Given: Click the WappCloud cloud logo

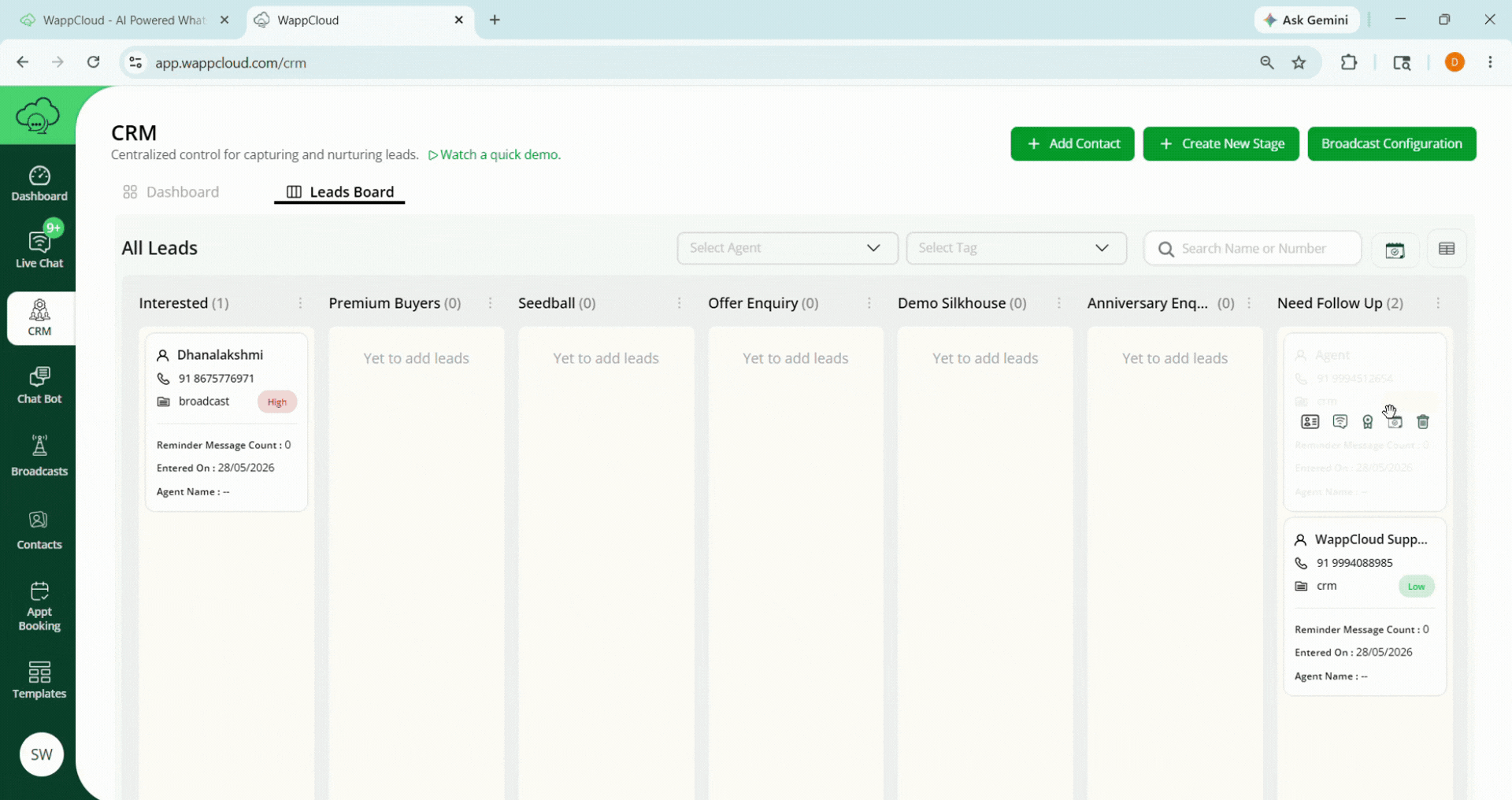Looking at the screenshot, I should 37,116.
